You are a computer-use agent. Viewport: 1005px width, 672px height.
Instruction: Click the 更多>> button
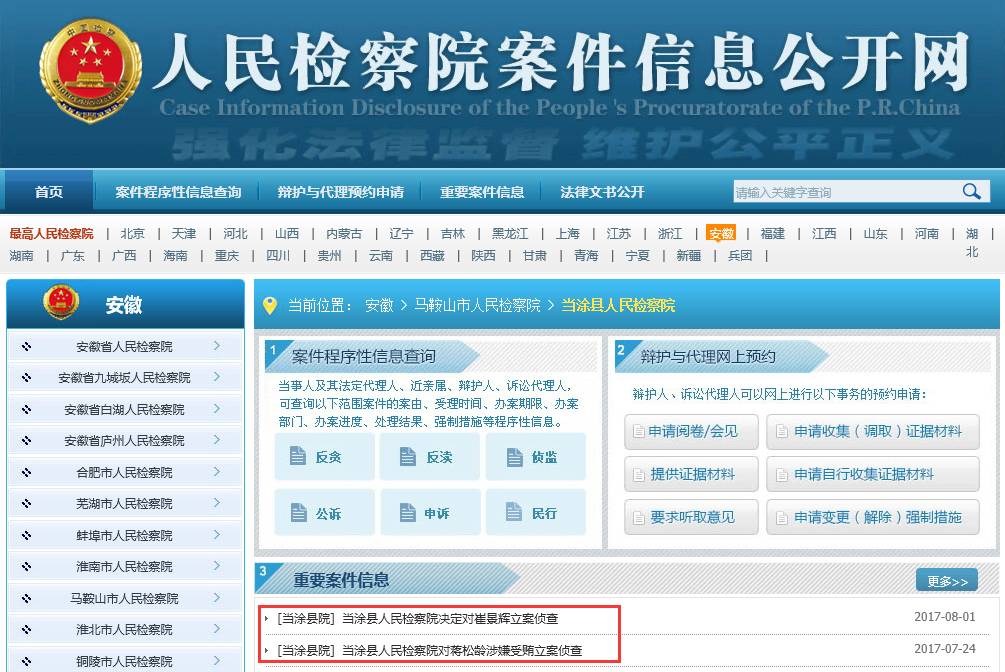coord(946,579)
